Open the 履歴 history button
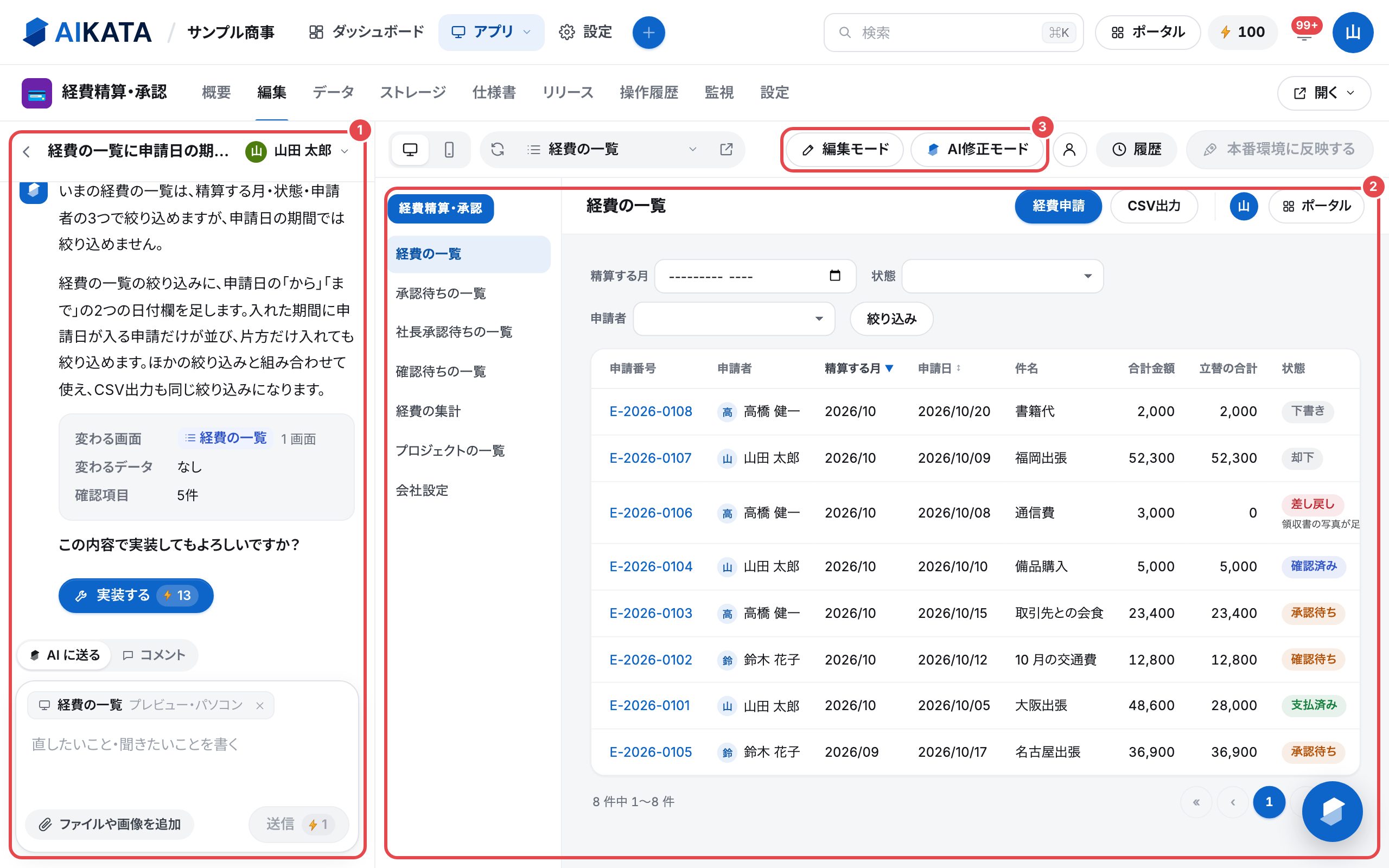The image size is (1389, 868). coord(1137,149)
